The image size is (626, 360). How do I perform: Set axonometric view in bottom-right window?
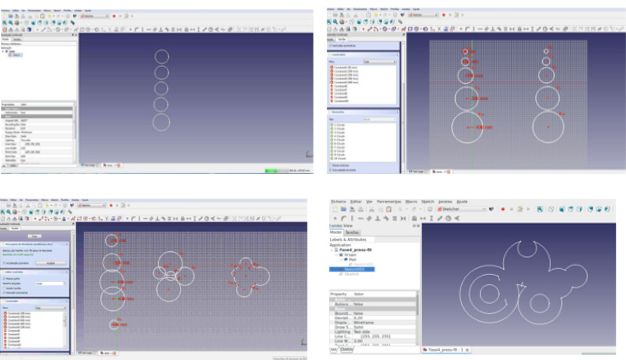(x=551, y=210)
